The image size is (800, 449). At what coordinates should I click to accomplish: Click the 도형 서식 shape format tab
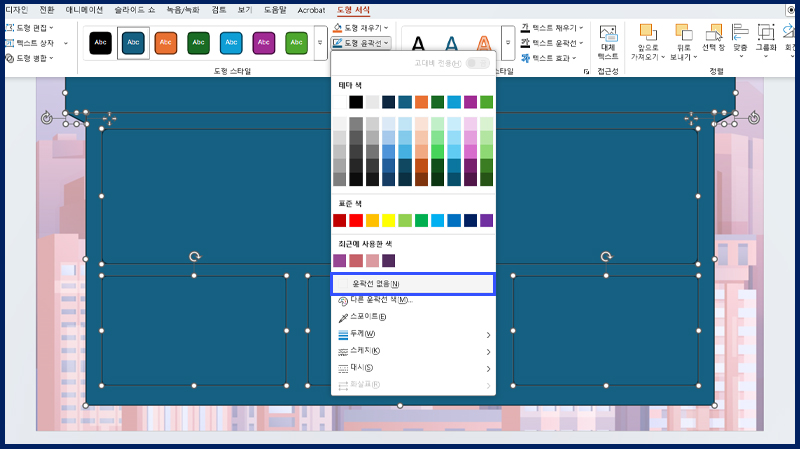[x=354, y=10]
